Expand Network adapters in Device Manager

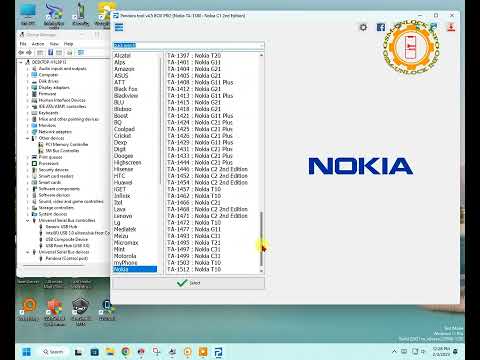(x=28, y=132)
